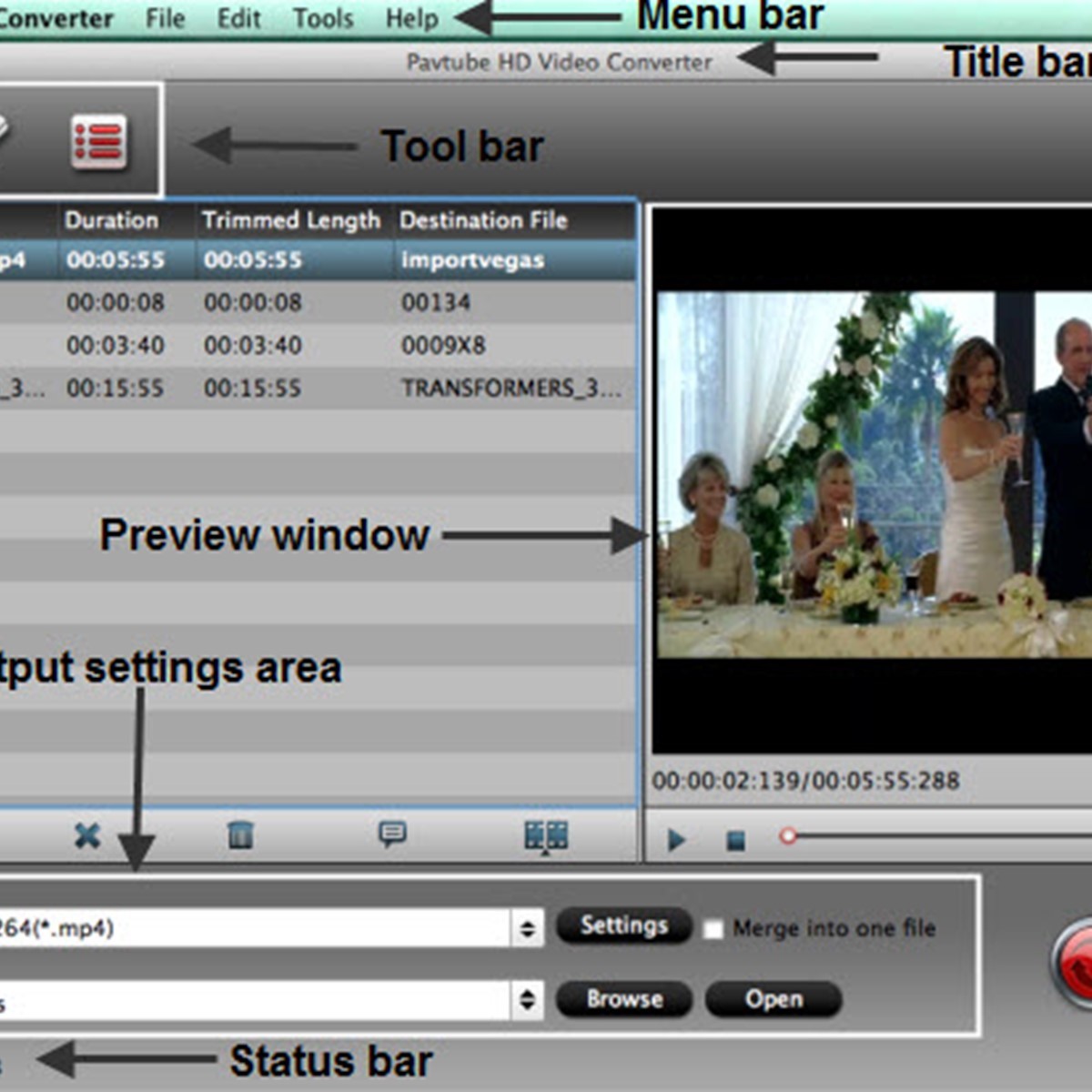The height and width of the screenshot is (1092, 1092).
Task: Click the trash can icon below file list
Action: click(240, 834)
